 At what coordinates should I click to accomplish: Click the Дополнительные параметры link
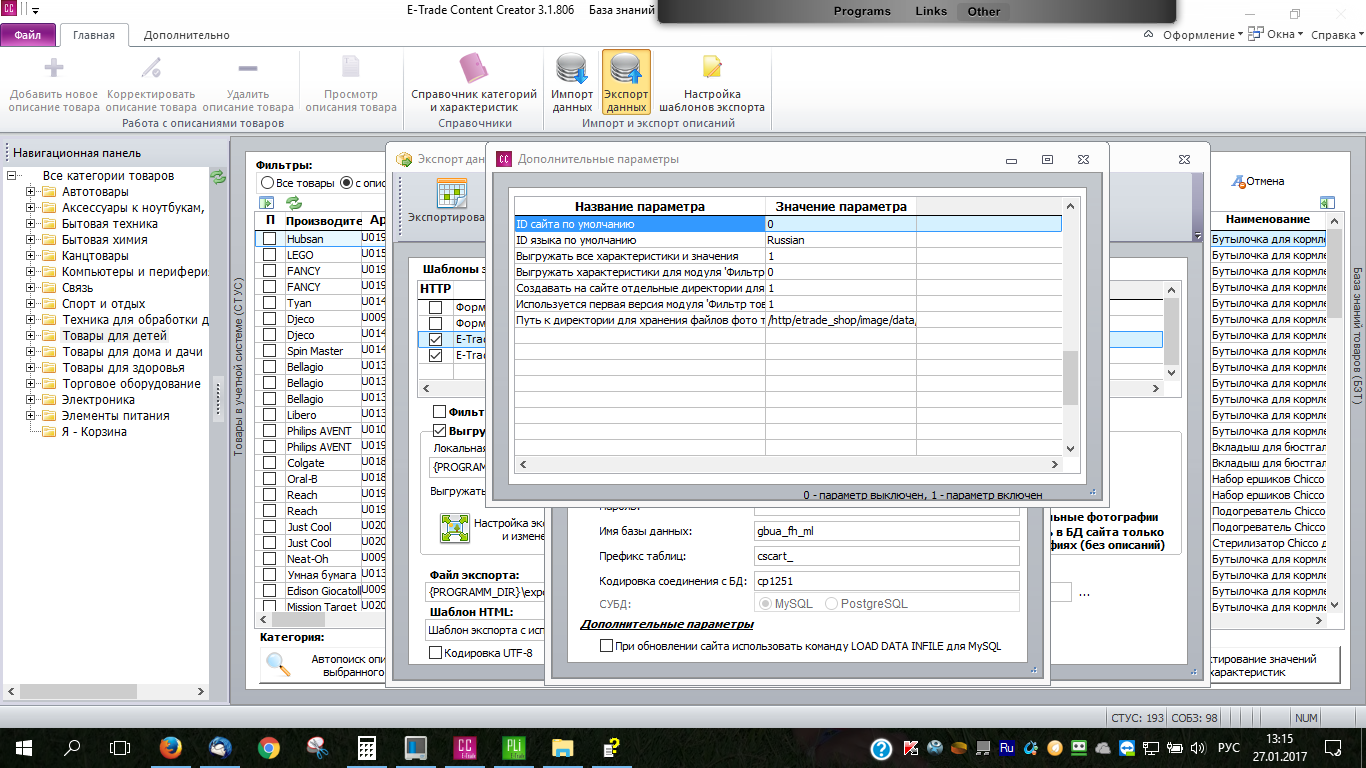667,624
